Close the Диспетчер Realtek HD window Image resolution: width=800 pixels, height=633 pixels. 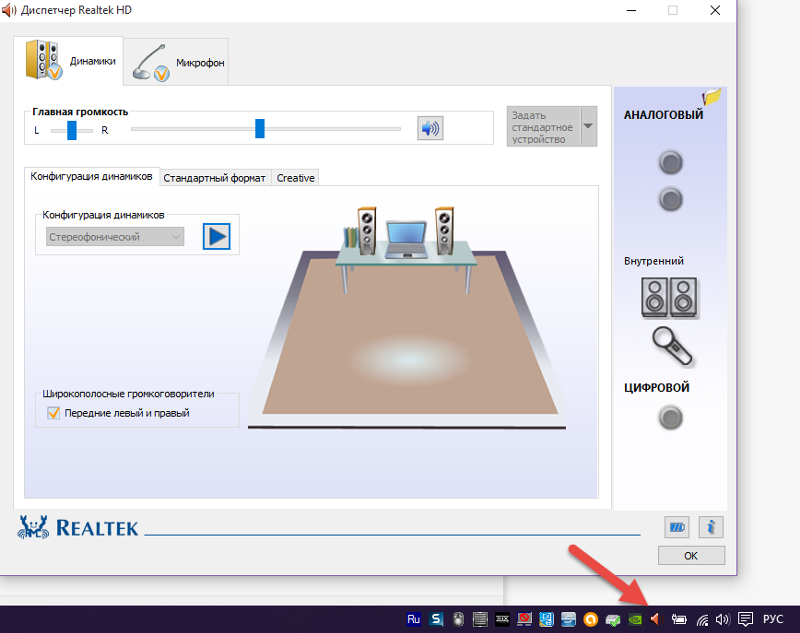(715, 10)
